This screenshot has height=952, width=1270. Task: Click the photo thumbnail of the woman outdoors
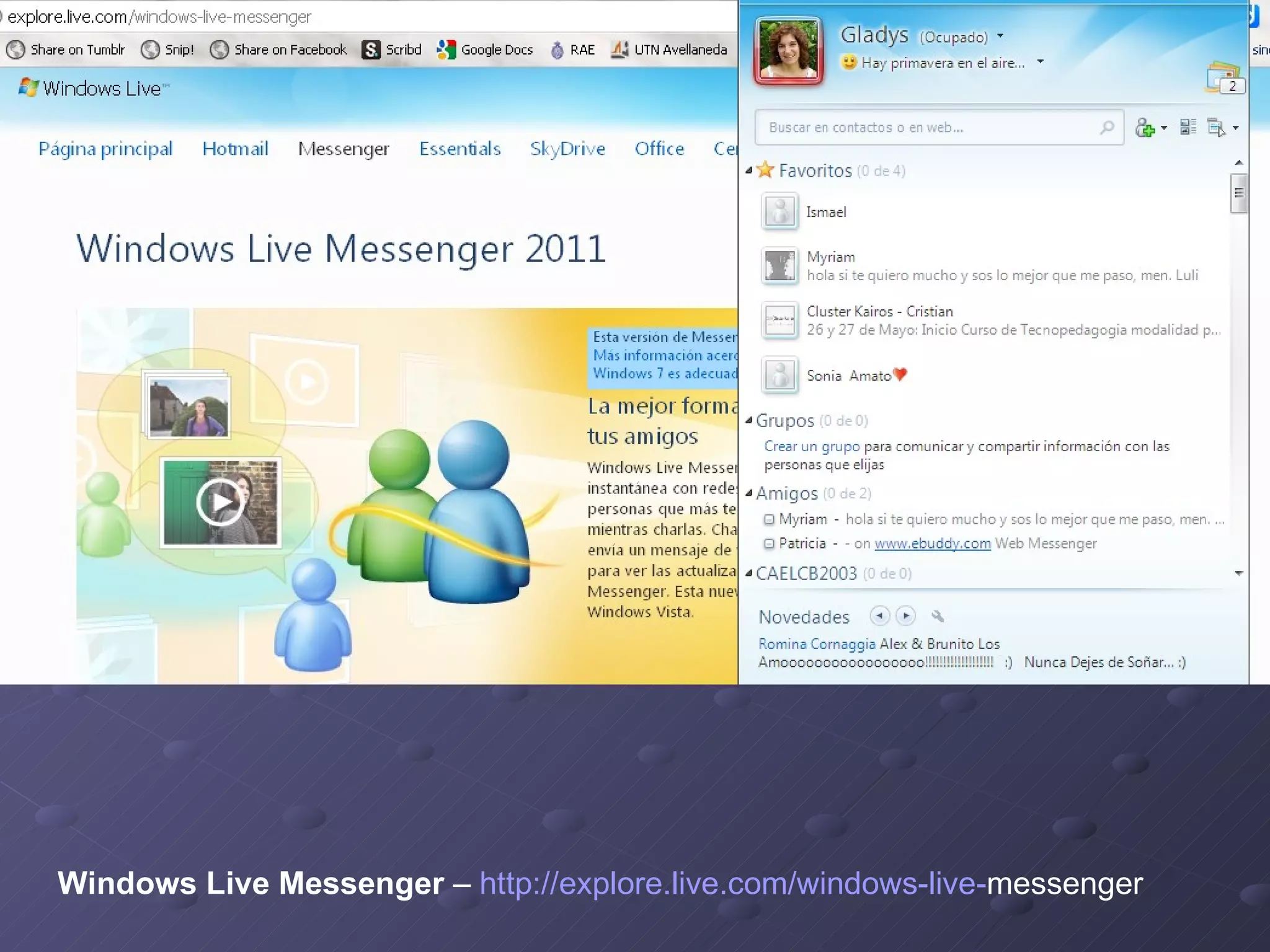(189, 407)
